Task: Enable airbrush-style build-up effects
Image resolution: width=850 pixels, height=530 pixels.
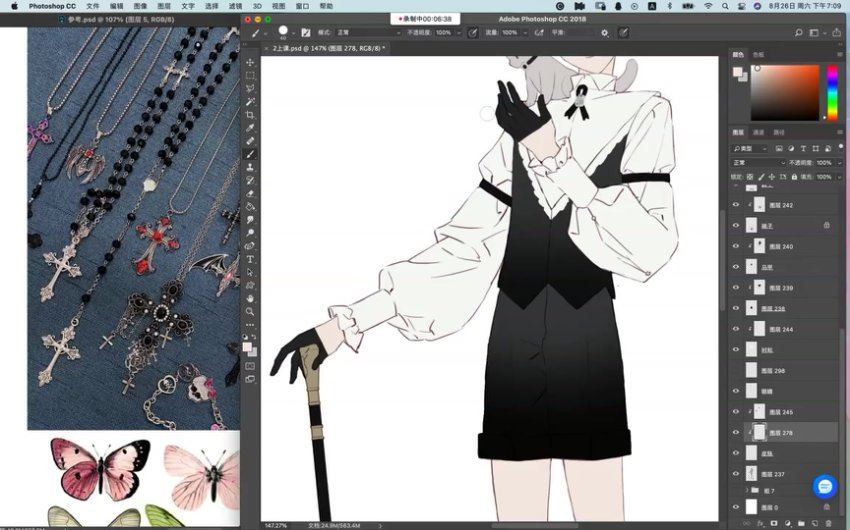Action: coord(539,33)
